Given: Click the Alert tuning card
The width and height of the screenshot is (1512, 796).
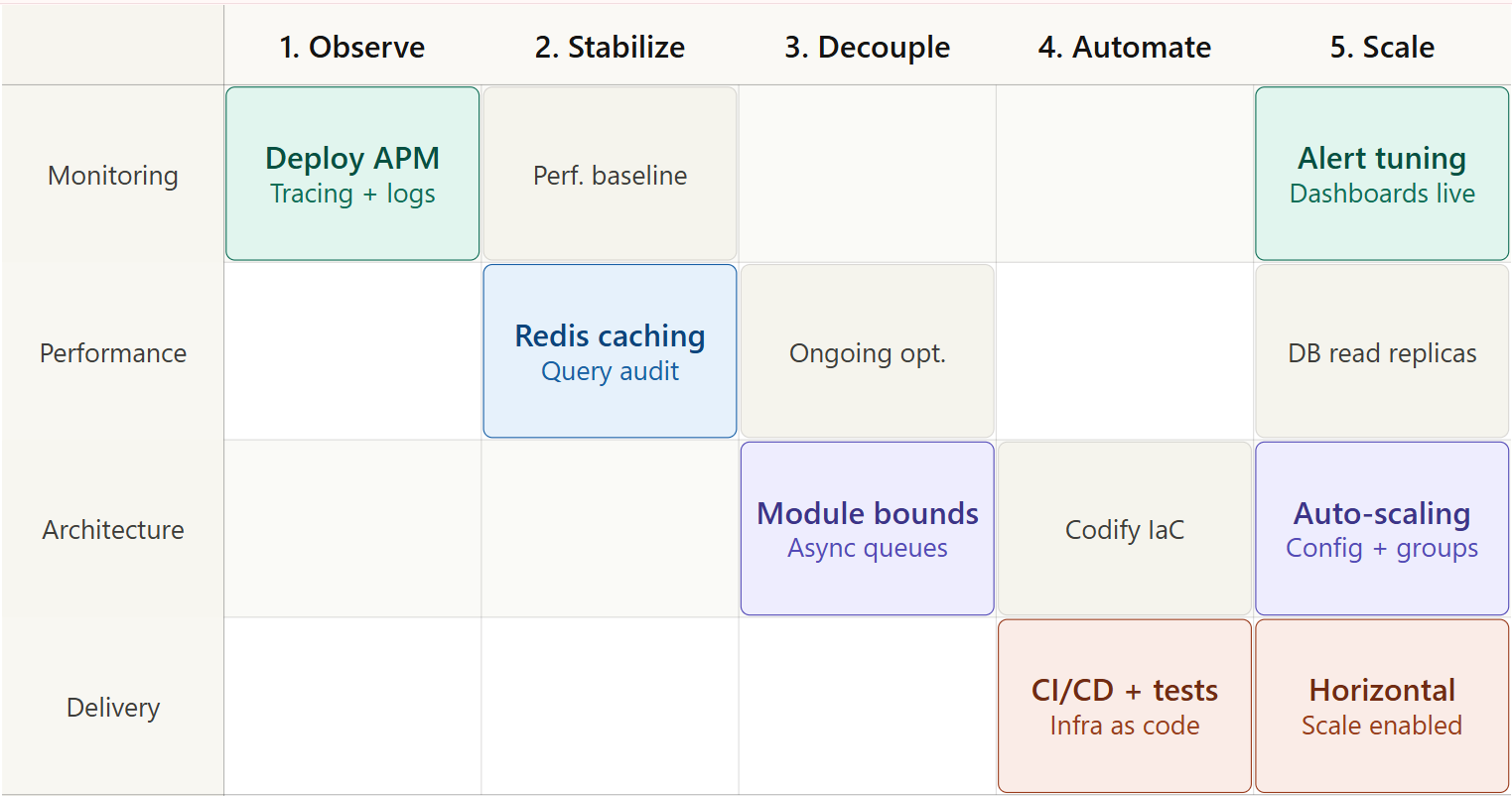Looking at the screenshot, I should coord(1382,174).
